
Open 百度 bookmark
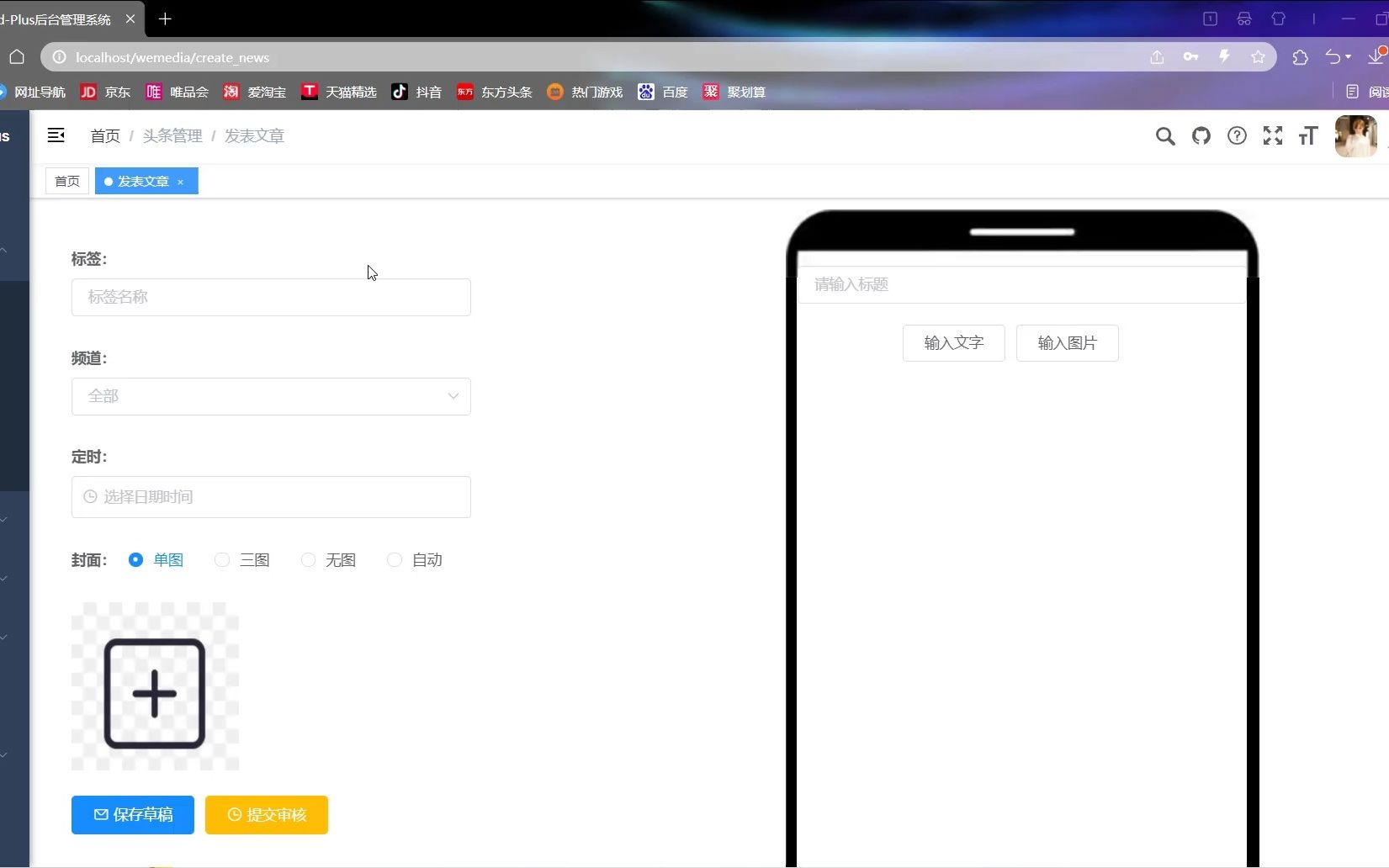point(663,92)
